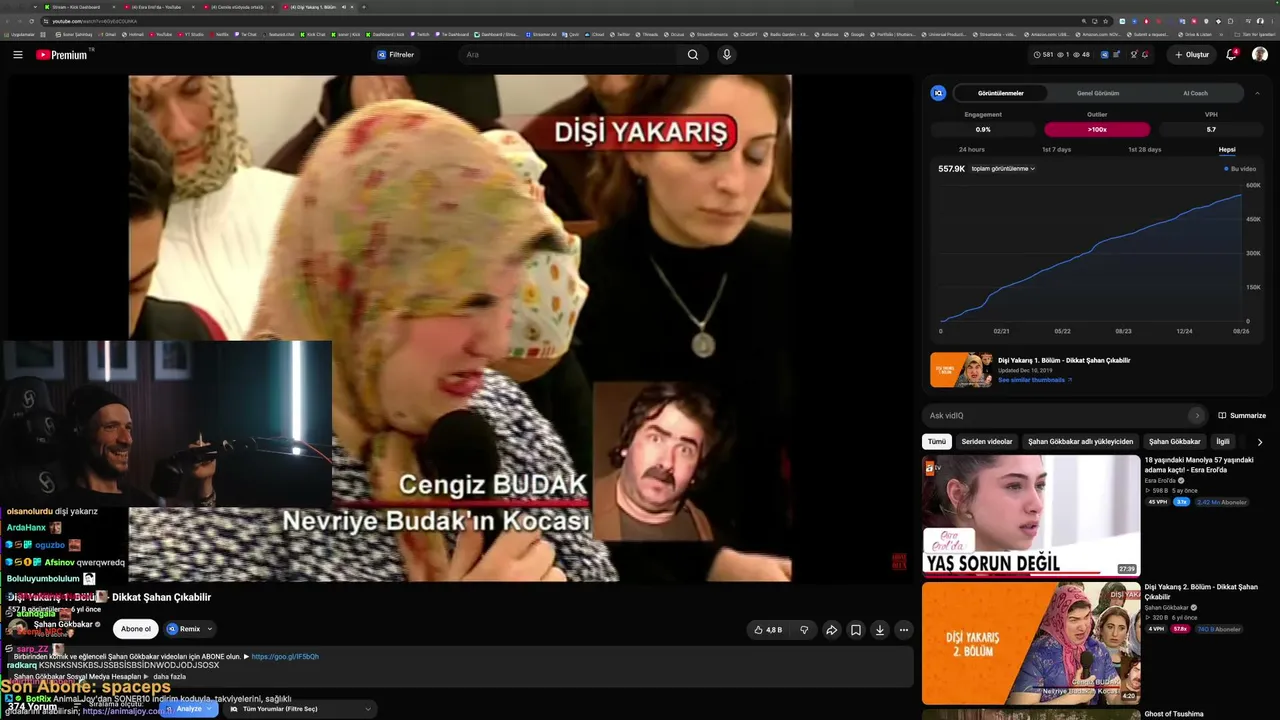This screenshot has width=1280, height=720.
Task: Download the video using download icon
Action: [x=880, y=630]
